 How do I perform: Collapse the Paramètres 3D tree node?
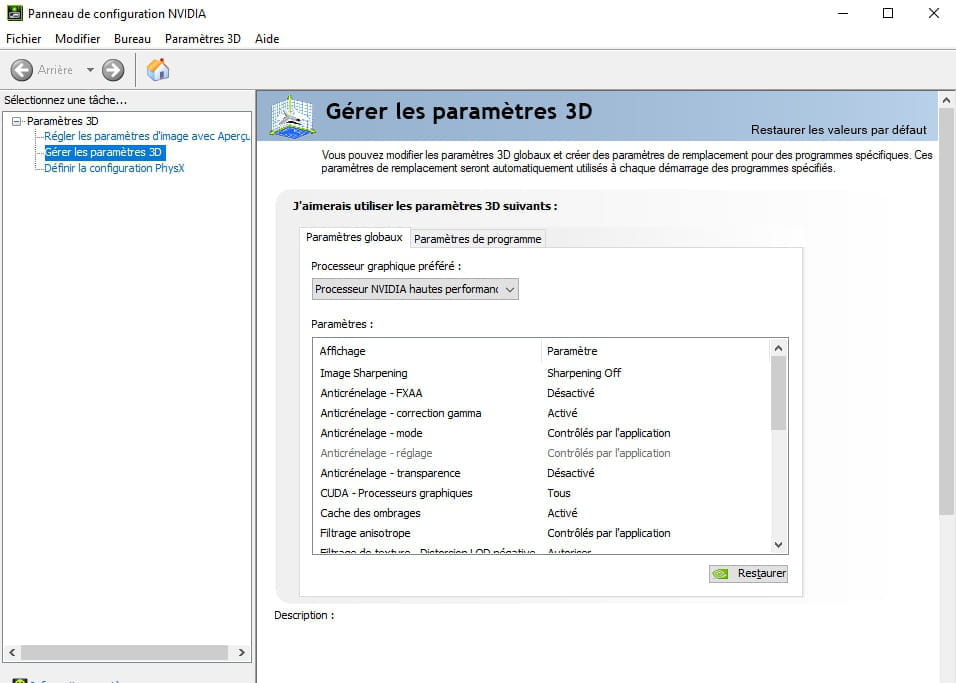click(16, 121)
